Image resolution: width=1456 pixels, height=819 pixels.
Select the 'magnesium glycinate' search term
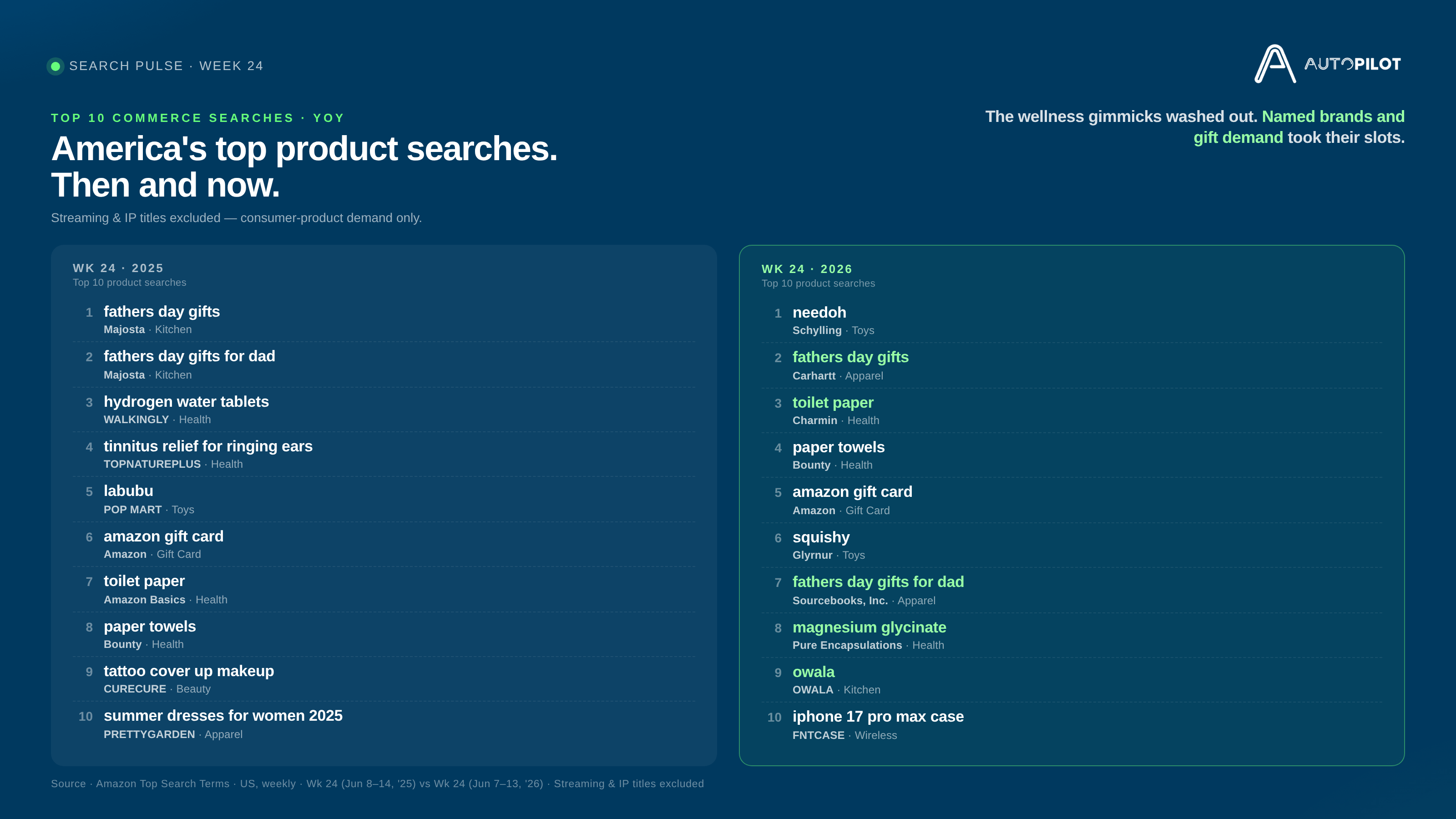click(x=870, y=627)
